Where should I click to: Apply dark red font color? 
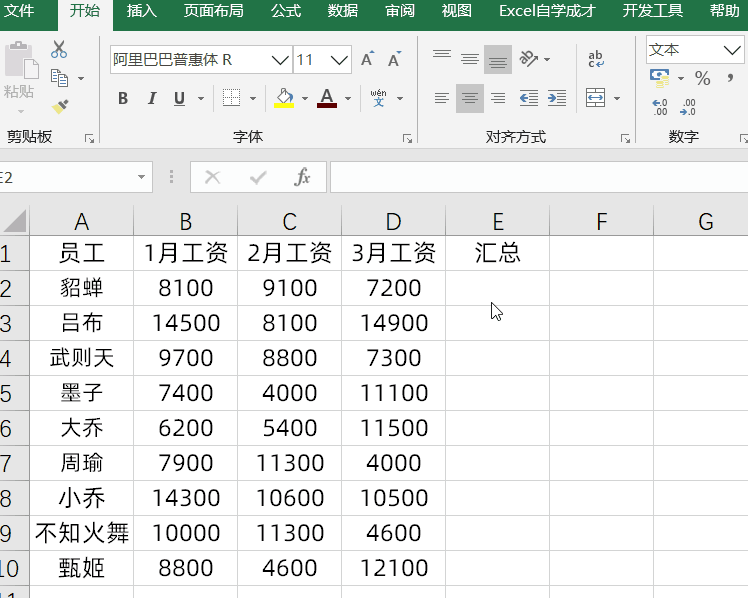pyautogui.click(x=327, y=98)
